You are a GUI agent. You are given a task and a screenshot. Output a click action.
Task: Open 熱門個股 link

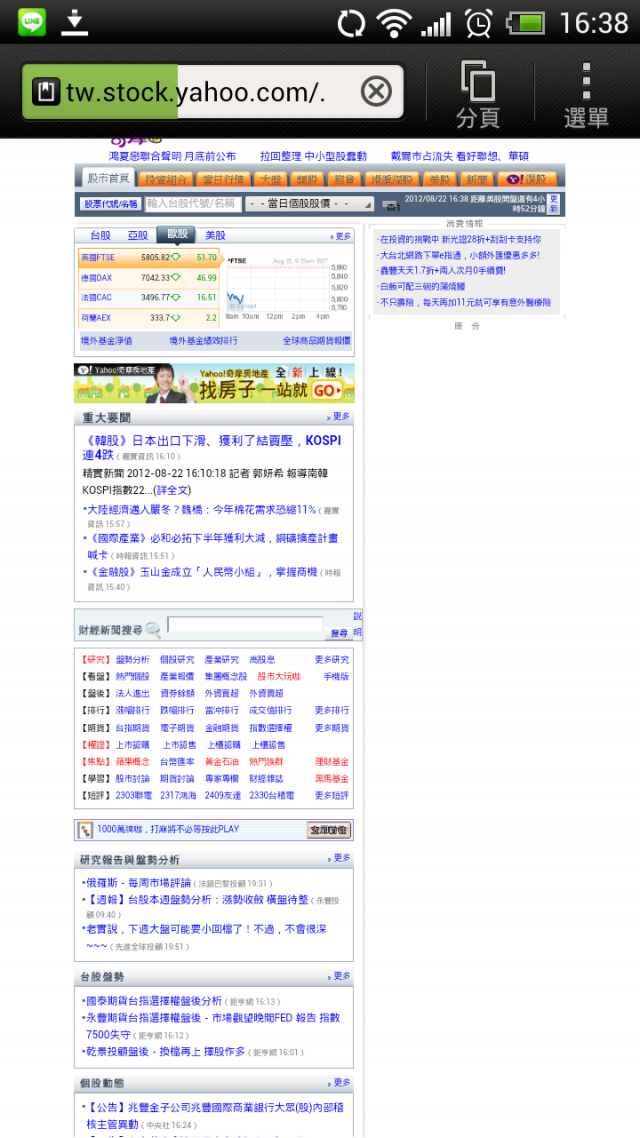click(x=132, y=676)
